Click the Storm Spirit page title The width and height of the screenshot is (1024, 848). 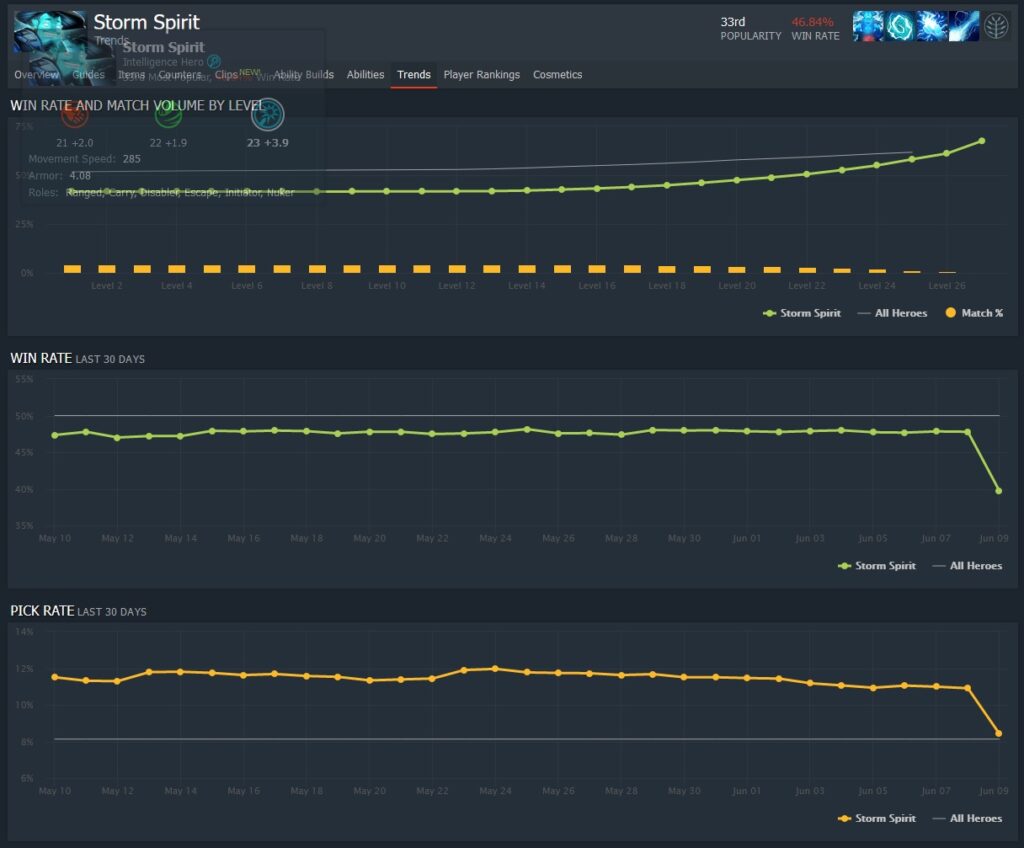pyautogui.click(x=146, y=22)
